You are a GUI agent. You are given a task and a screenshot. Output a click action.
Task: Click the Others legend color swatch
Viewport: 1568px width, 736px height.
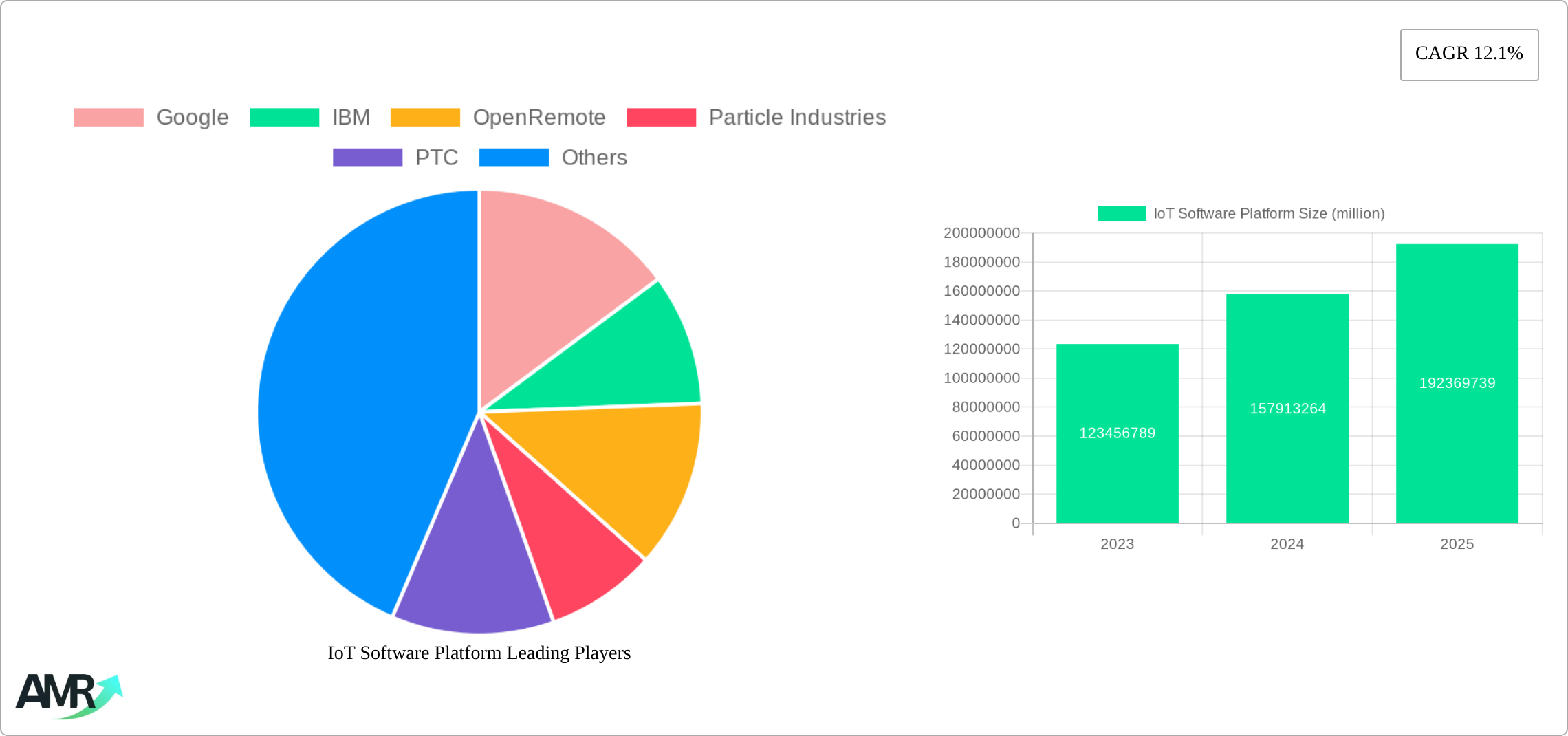pos(514,158)
